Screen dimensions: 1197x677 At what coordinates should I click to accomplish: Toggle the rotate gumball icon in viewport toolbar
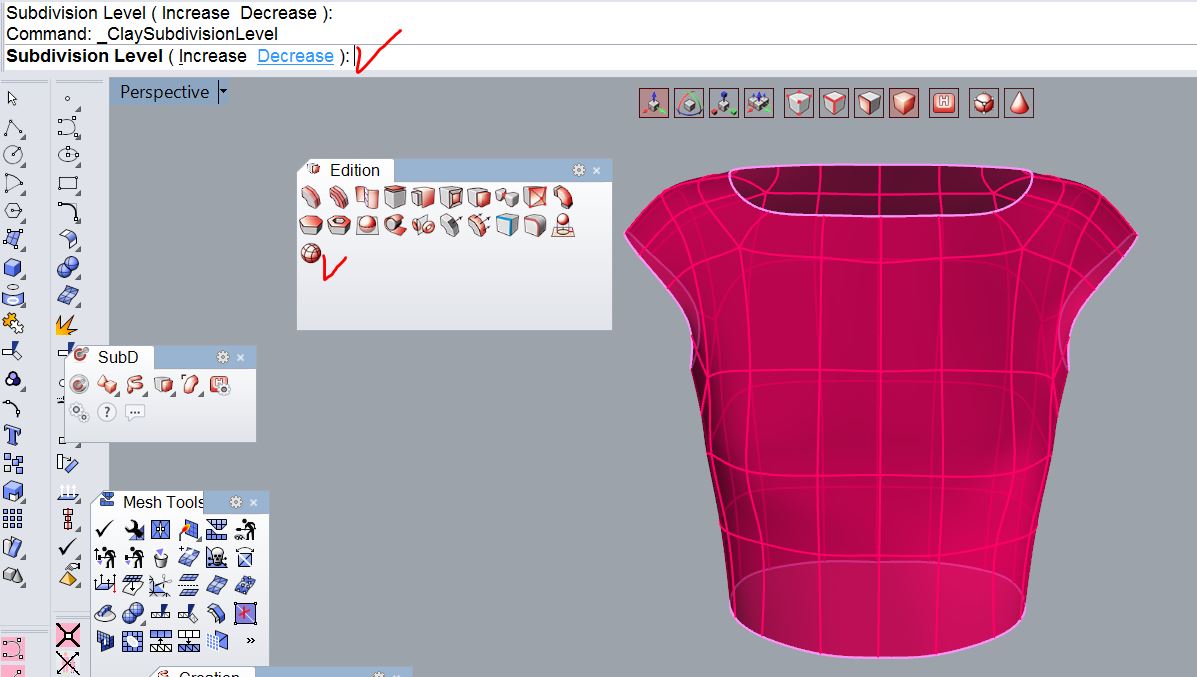(689, 103)
